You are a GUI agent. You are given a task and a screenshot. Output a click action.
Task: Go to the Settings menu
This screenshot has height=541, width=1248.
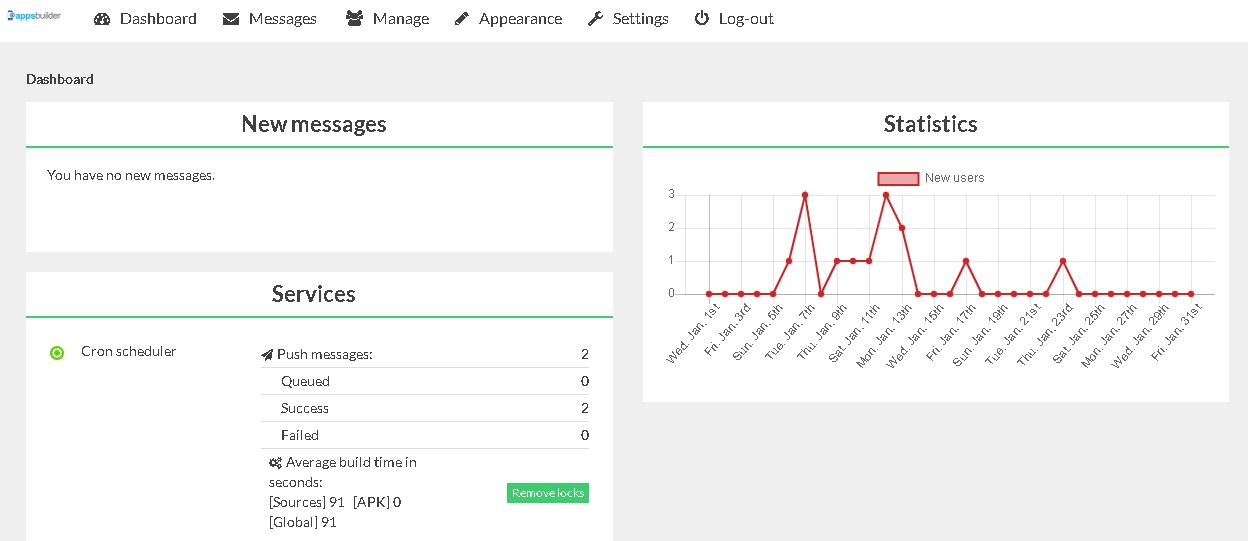tap(640, 19)
